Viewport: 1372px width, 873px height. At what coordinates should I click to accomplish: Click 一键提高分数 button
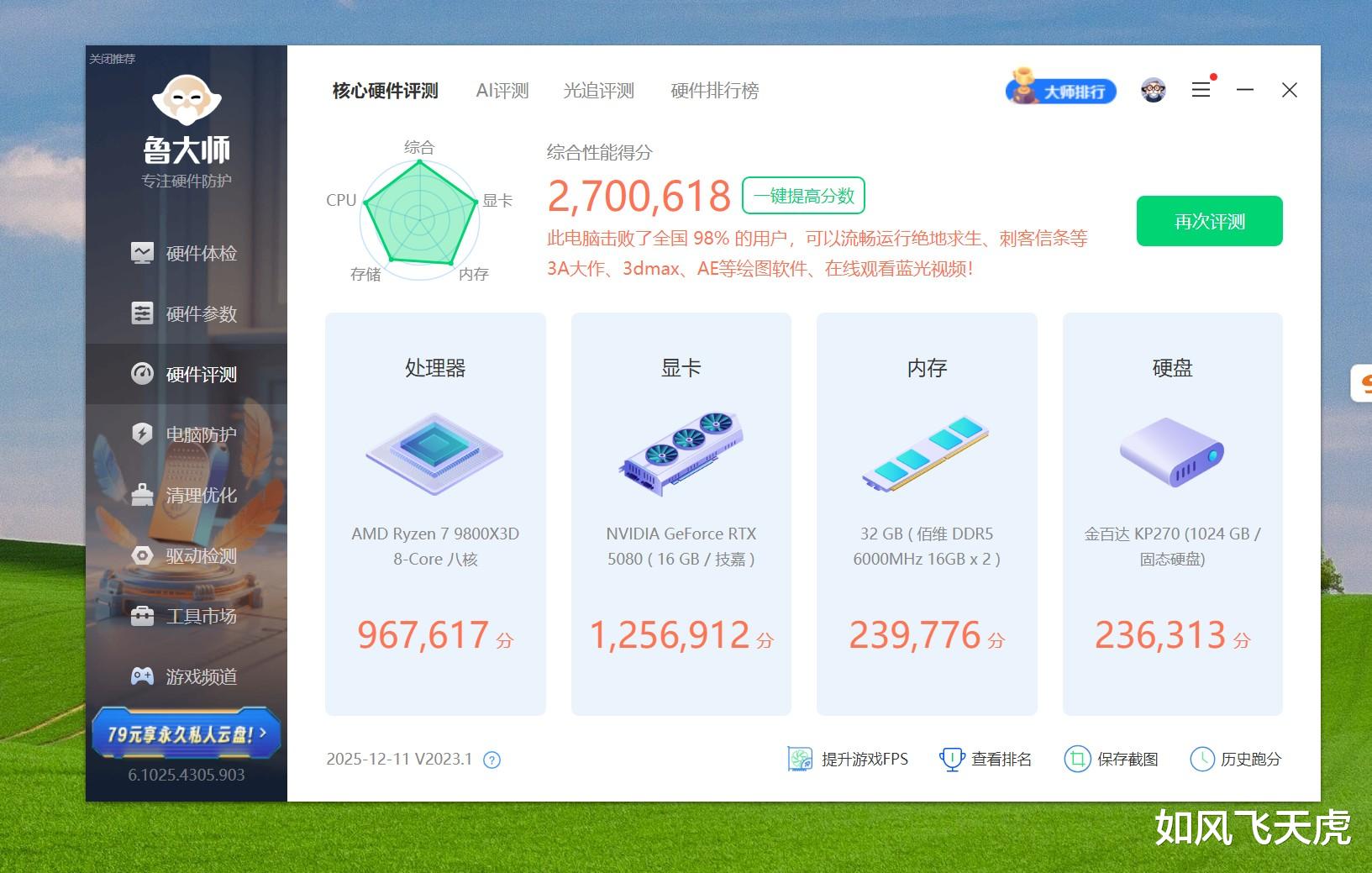pyautogui.click(x=803, y=196)
